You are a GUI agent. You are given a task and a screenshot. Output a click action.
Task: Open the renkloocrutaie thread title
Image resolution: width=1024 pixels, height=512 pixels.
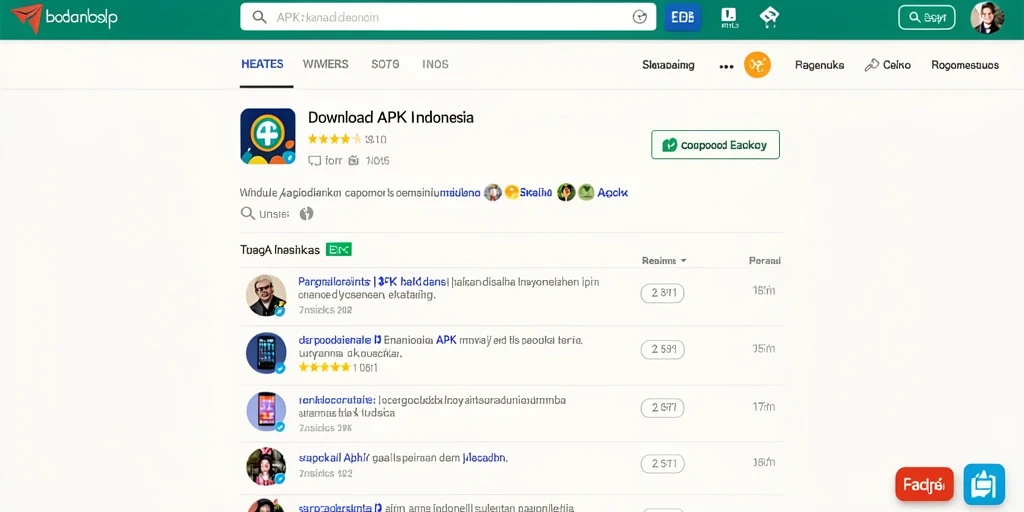tap(337, 400)
